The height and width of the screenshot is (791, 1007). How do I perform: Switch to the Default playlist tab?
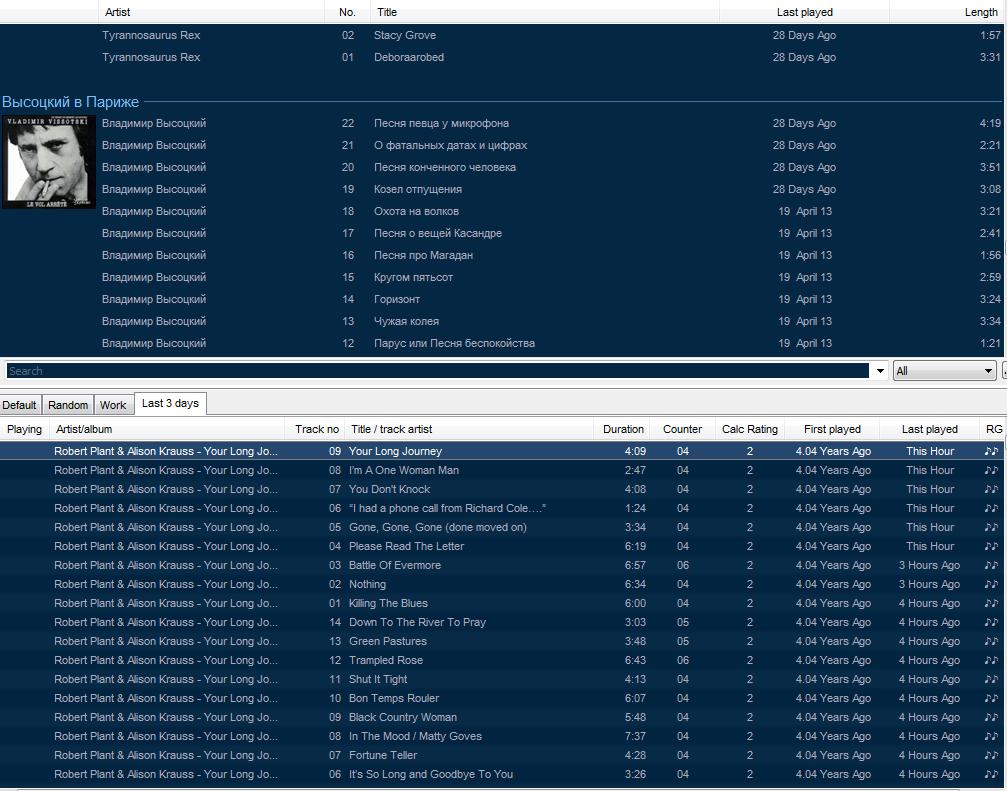(19, 405)
